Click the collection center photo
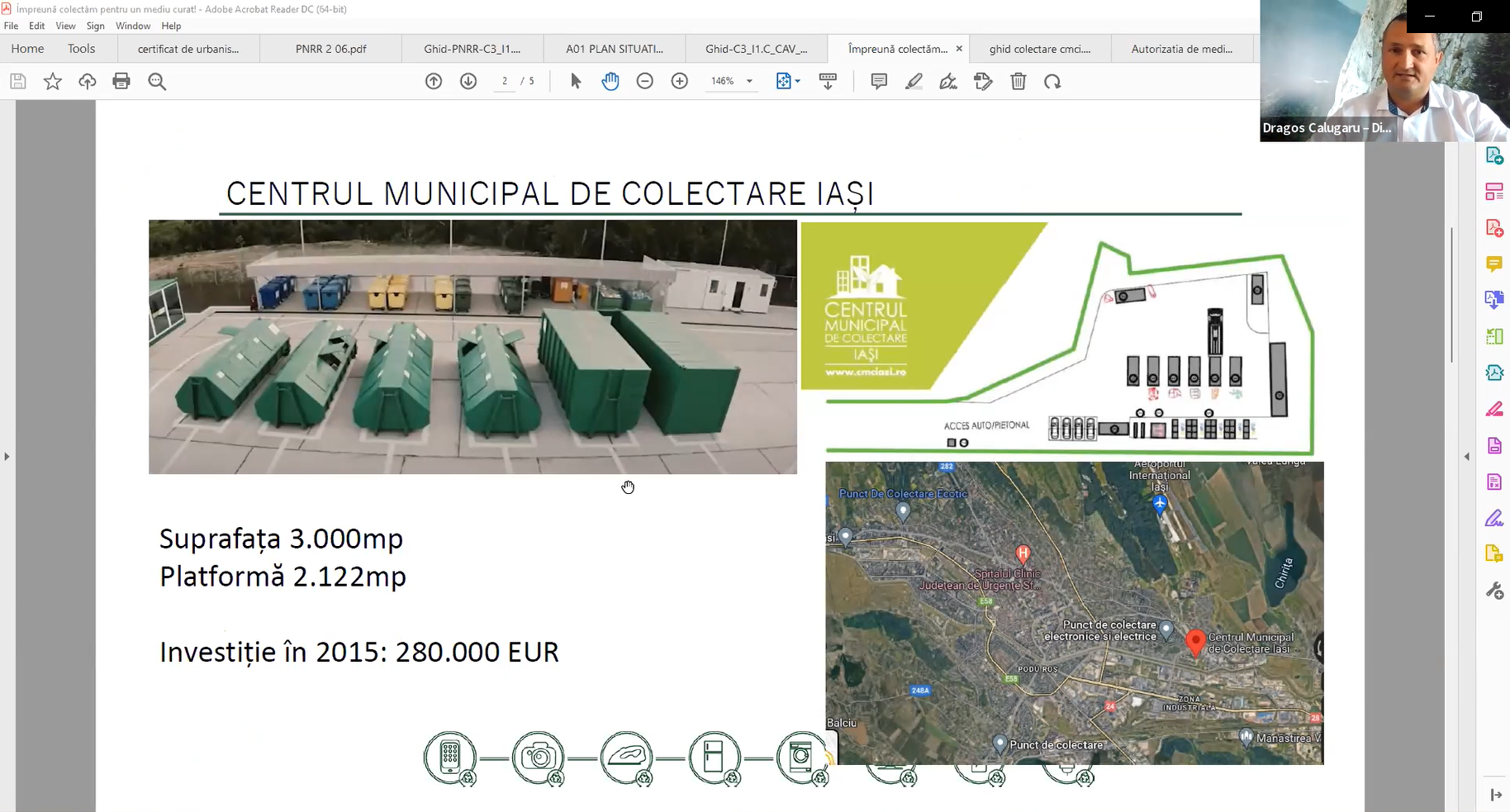This screenshot has width=1510, height=812. (x=472, y=347)
